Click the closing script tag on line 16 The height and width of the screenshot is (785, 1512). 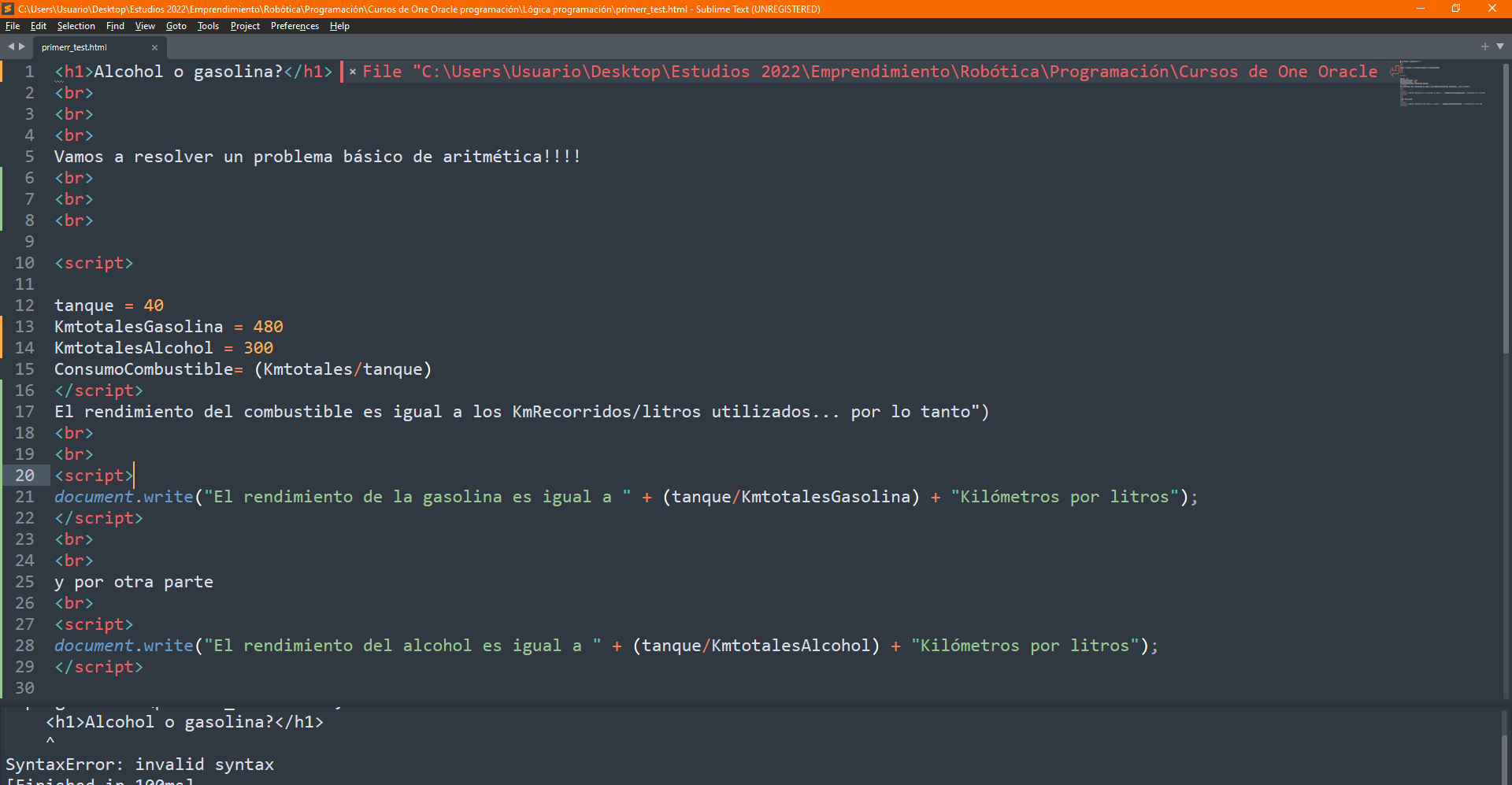98,391
